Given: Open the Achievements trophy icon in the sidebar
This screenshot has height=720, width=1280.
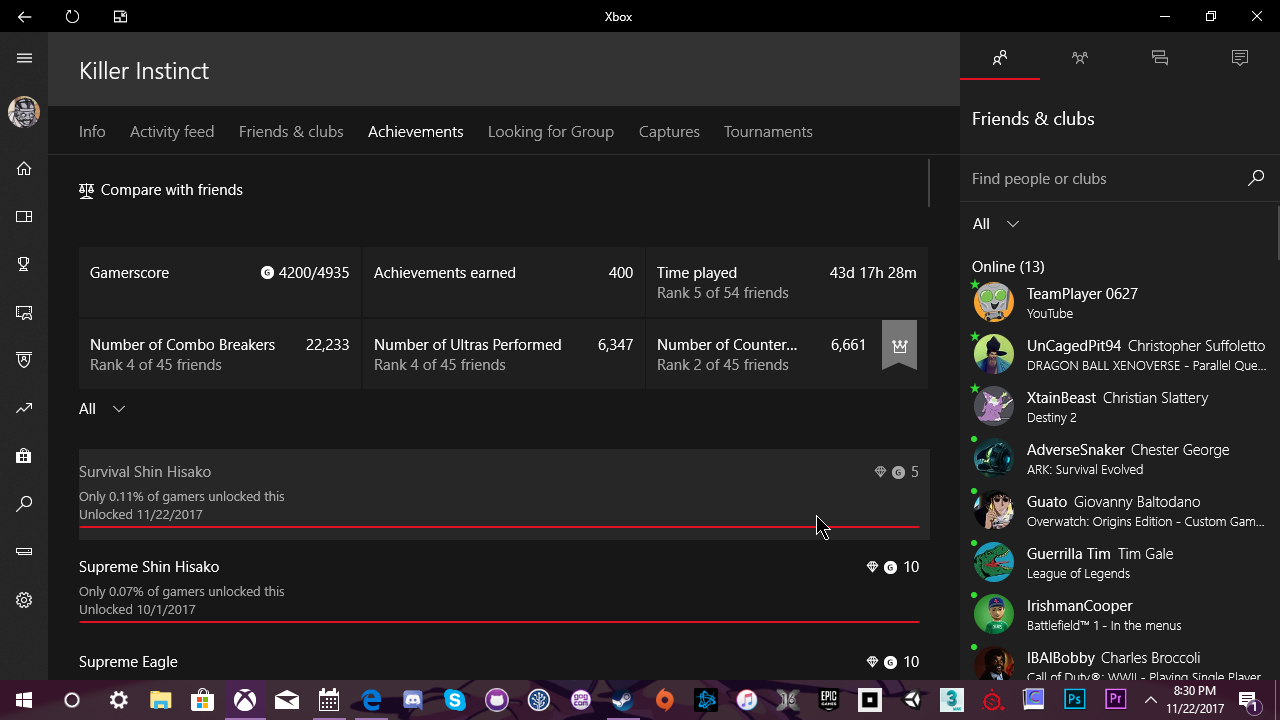Looking at the screenshot, I should tap(24, 264).
